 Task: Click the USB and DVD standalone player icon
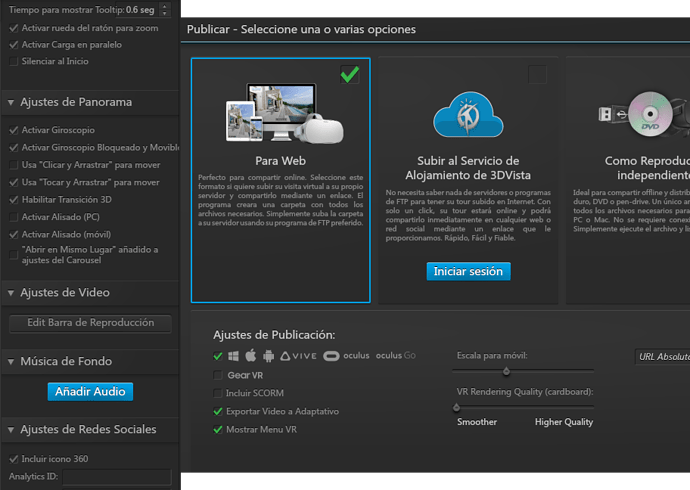click(643, 114)
